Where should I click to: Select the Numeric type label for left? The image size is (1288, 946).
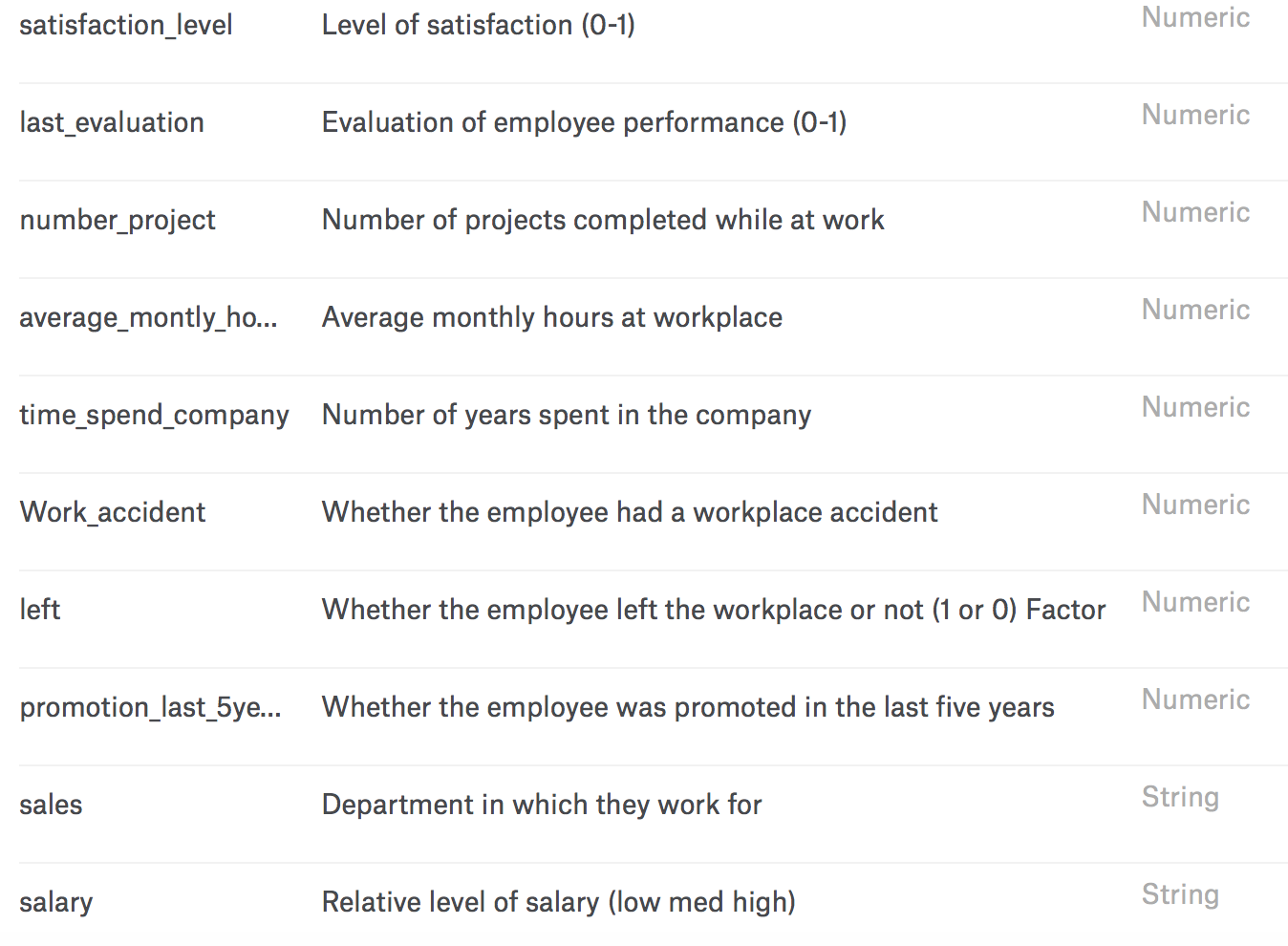coord(1195,602)
